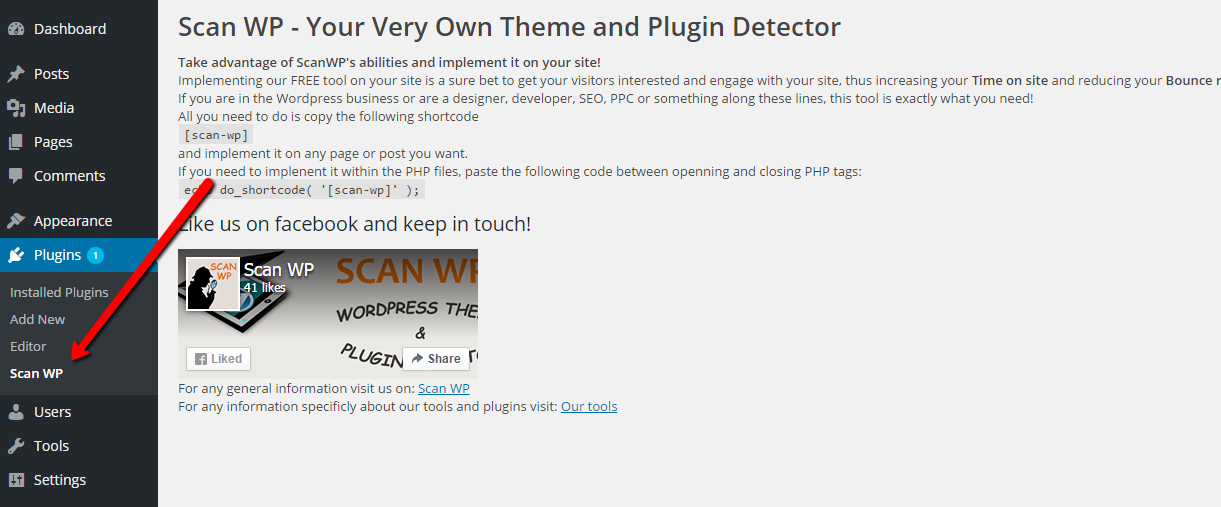Click the facebook keep in touch heading

(x=354, y=224)
